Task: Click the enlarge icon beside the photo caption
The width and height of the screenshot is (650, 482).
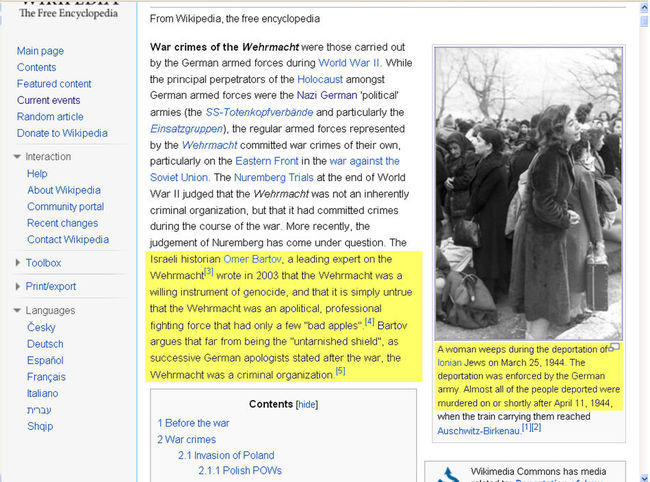Action: [x=614, y=346]
